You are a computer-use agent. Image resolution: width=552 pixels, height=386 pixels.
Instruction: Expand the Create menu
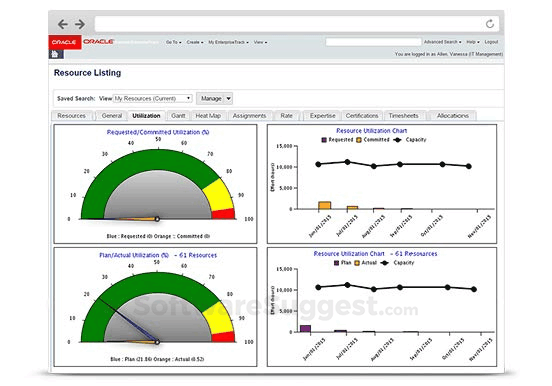pos(195,42)
